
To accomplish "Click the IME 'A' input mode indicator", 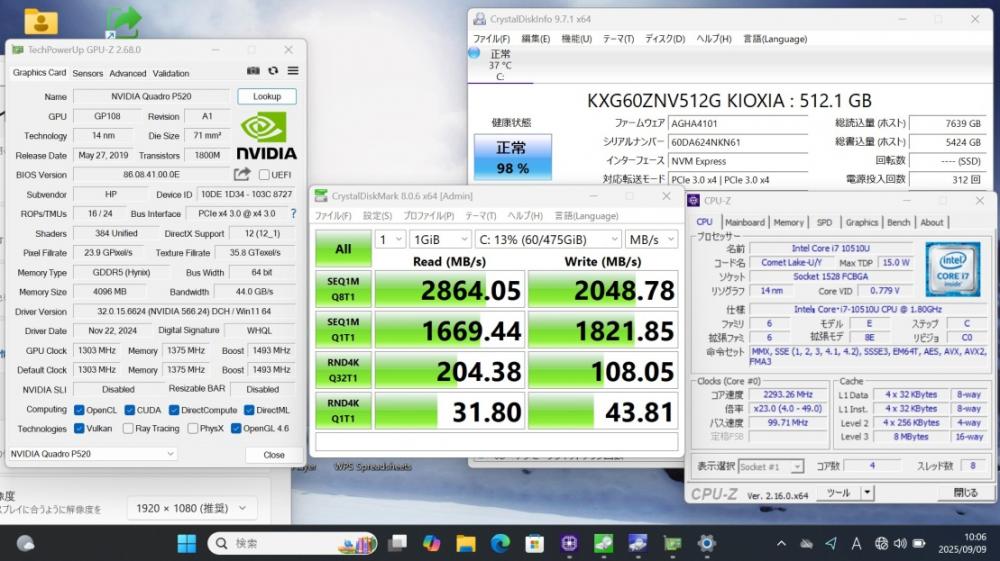I will [857, 543].
